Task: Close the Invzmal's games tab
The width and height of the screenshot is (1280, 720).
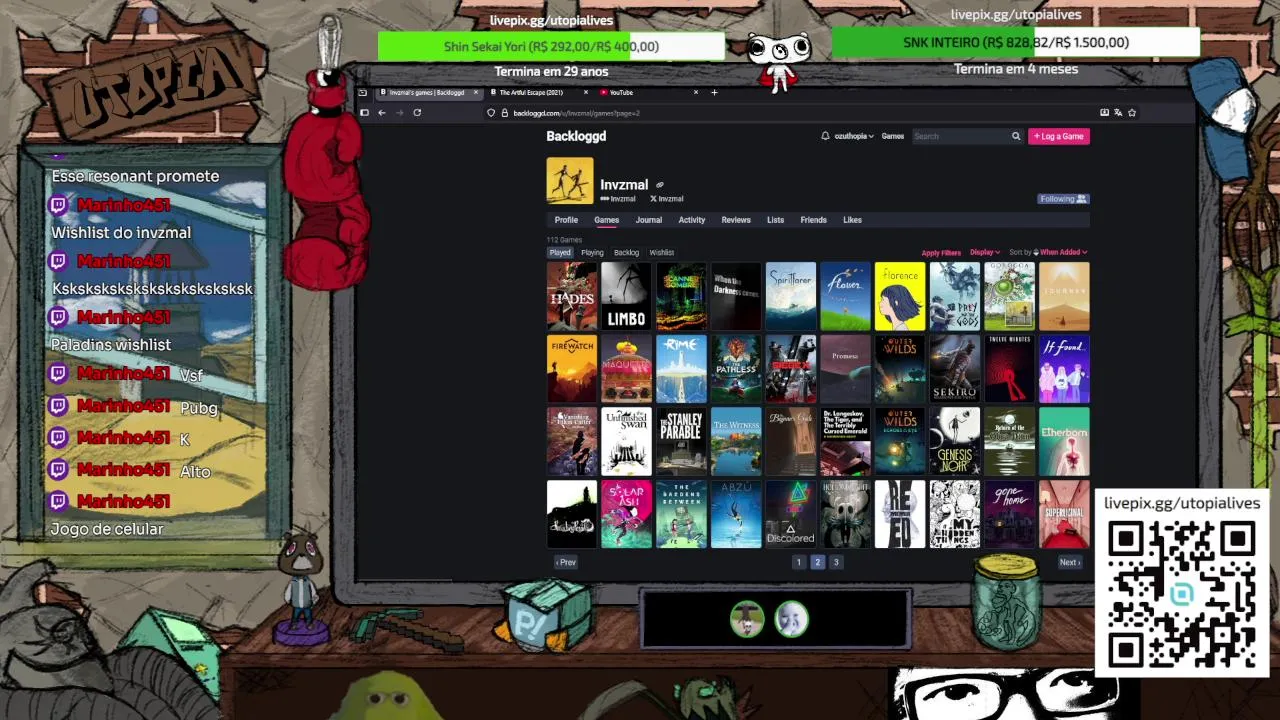Action: point(476,92)
